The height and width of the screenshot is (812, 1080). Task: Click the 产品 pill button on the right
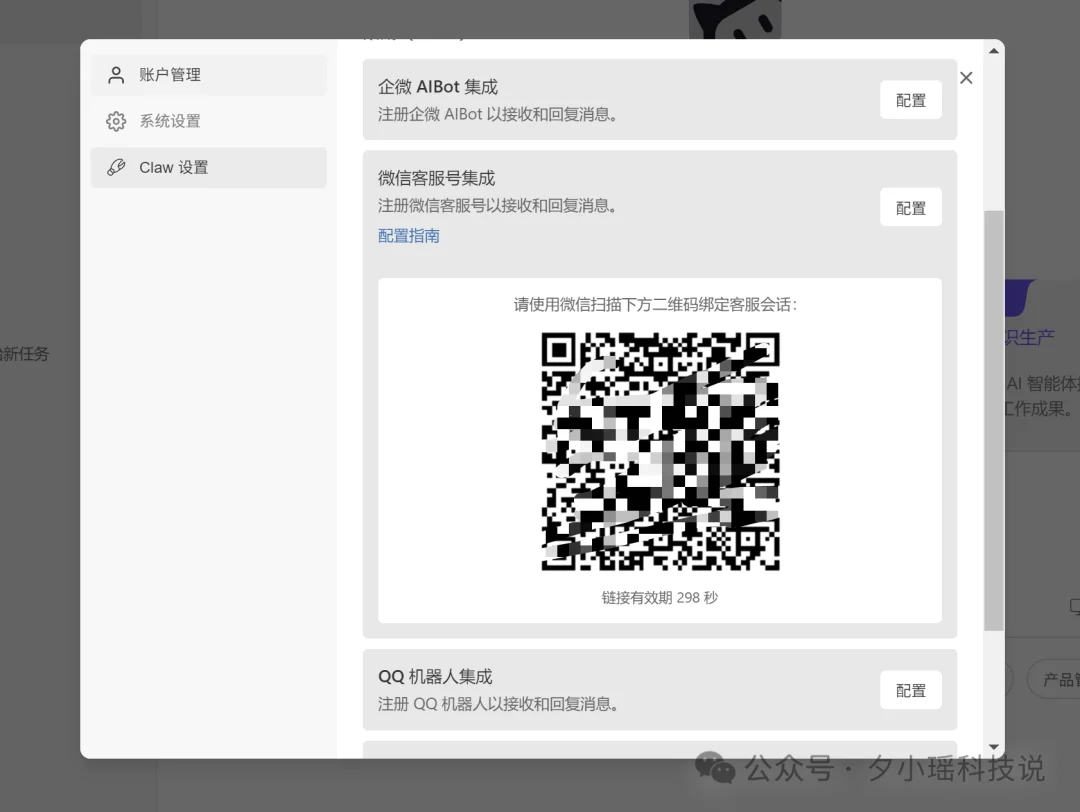pyautogui.click(x=1057, y=679)
